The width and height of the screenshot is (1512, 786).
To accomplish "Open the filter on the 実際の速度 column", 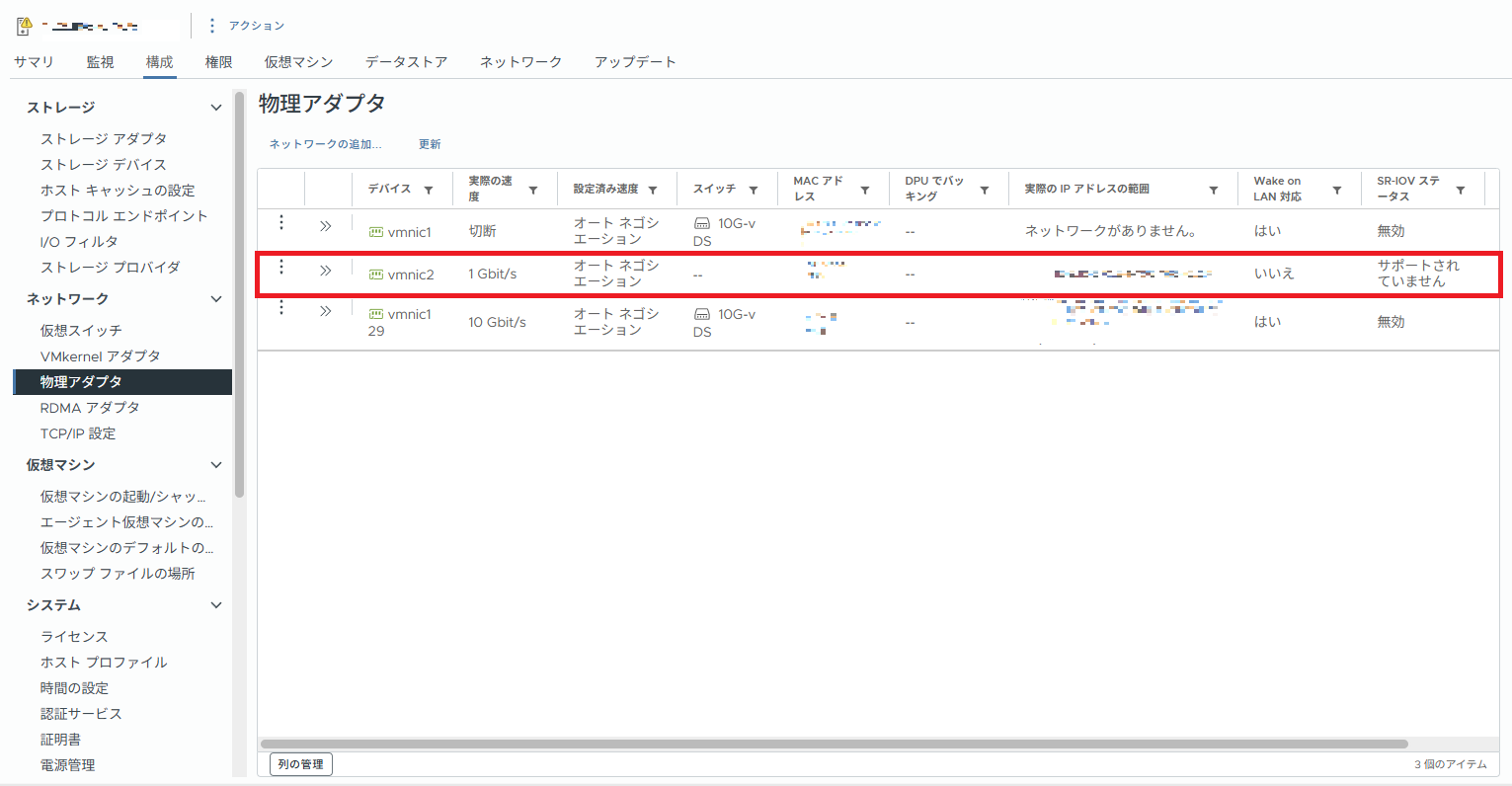I will click(533, 189).
